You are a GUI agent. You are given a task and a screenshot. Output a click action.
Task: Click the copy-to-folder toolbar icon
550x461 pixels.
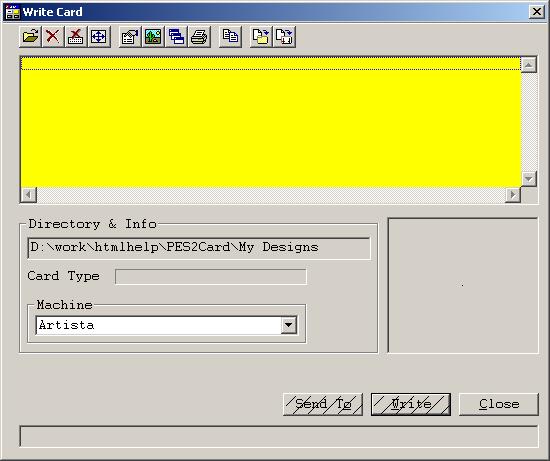pyautogui.click(x=261, y=36)
